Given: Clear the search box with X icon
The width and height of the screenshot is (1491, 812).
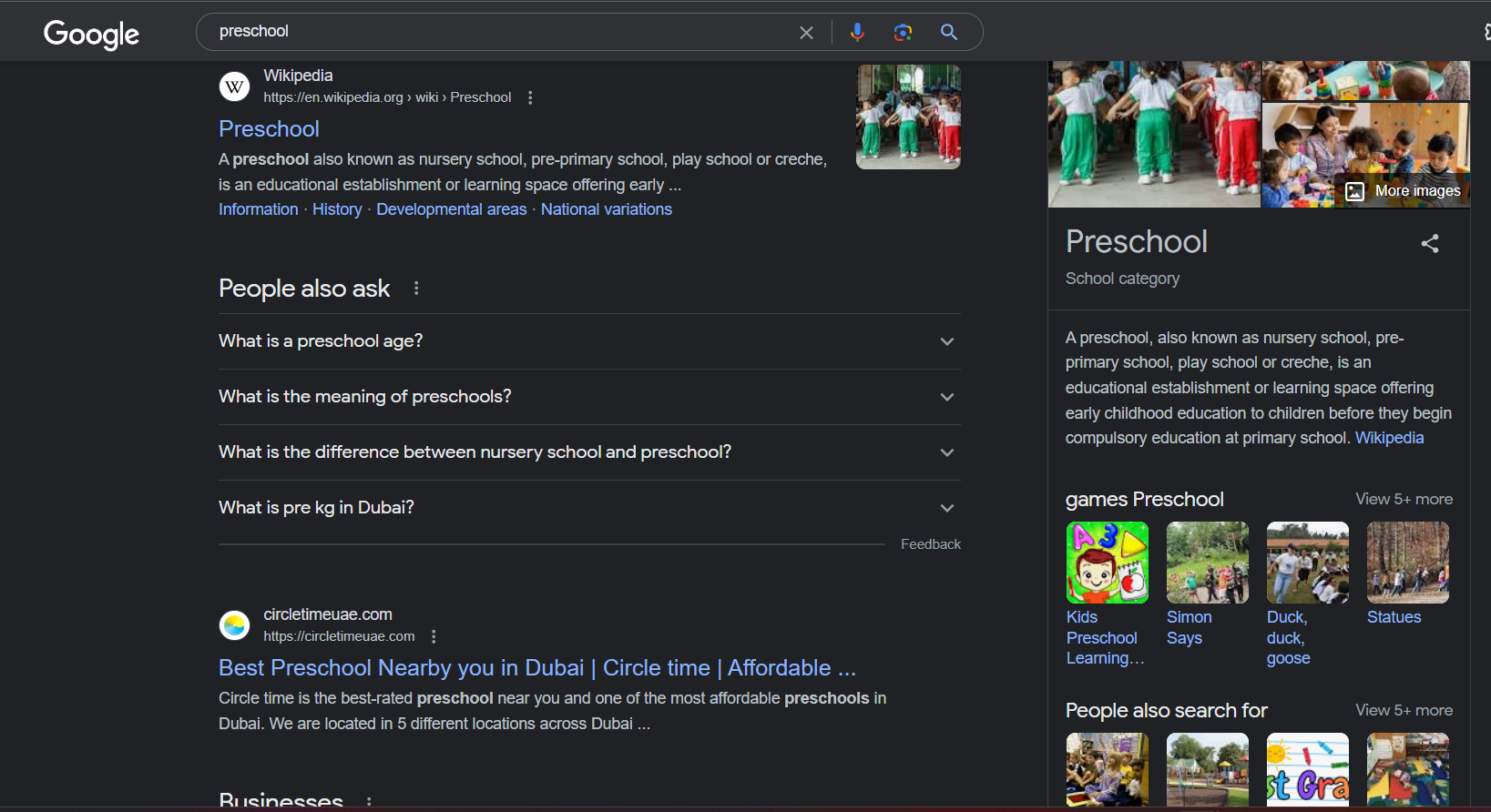Looking at the screenshot, I should click(x=806, y=33).
